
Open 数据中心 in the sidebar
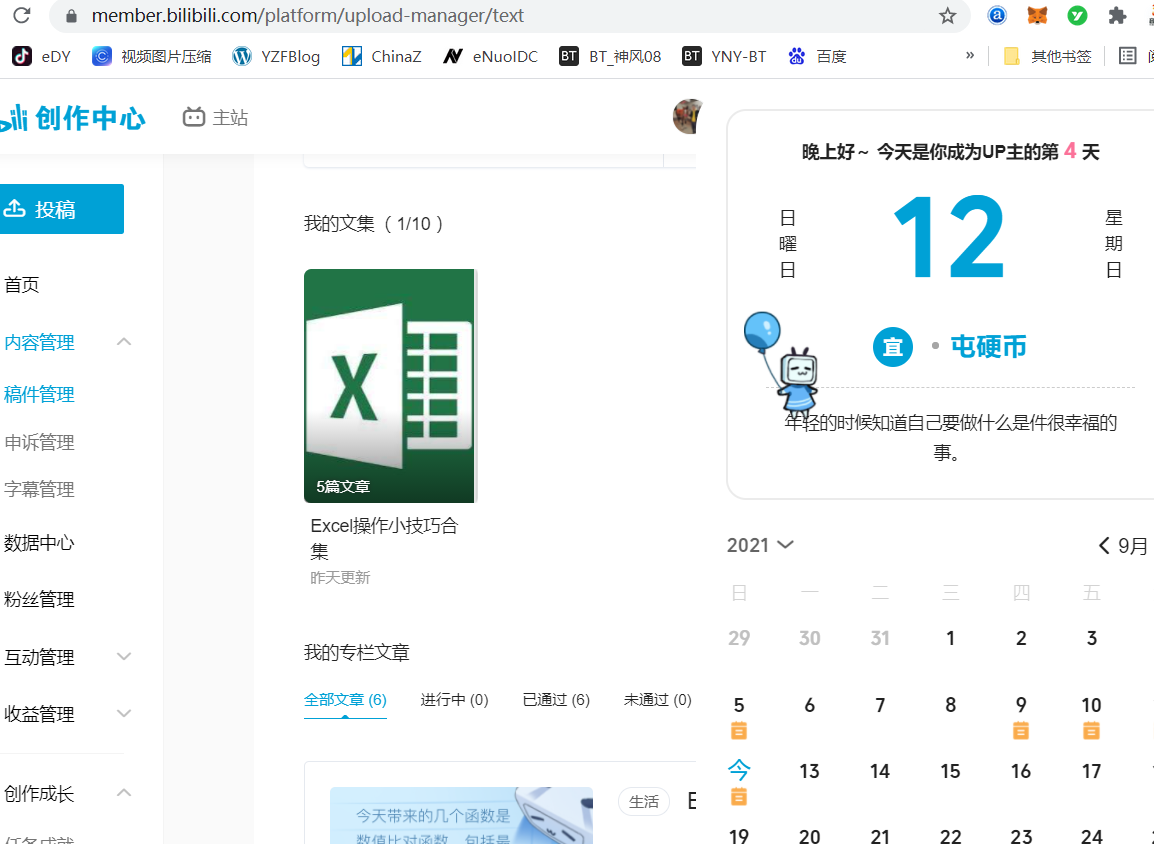point(39,543)
